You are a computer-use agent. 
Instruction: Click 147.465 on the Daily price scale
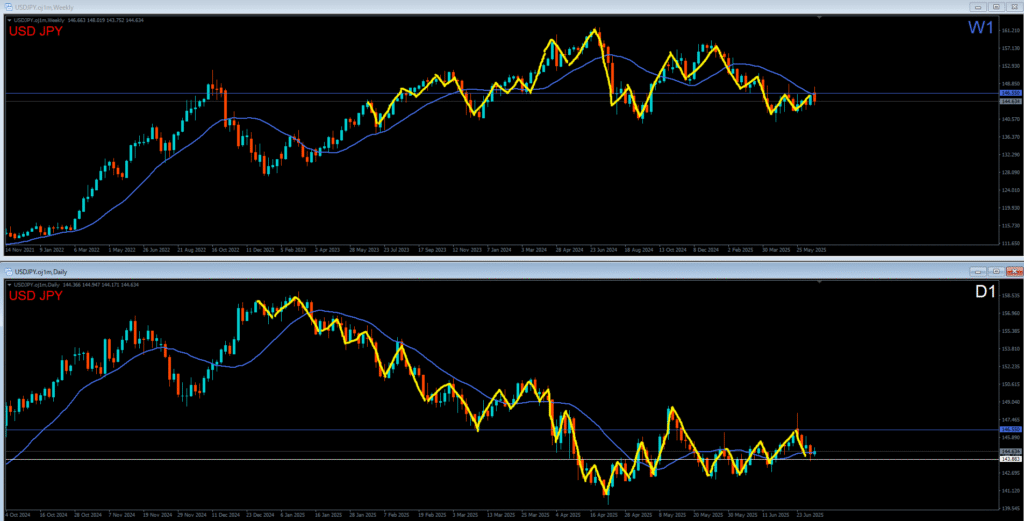(1009, 420)
